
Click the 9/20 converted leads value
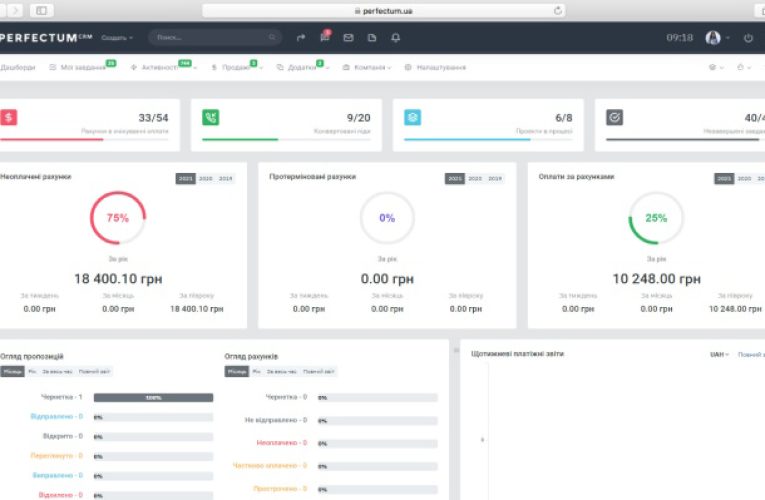(359, 118)
